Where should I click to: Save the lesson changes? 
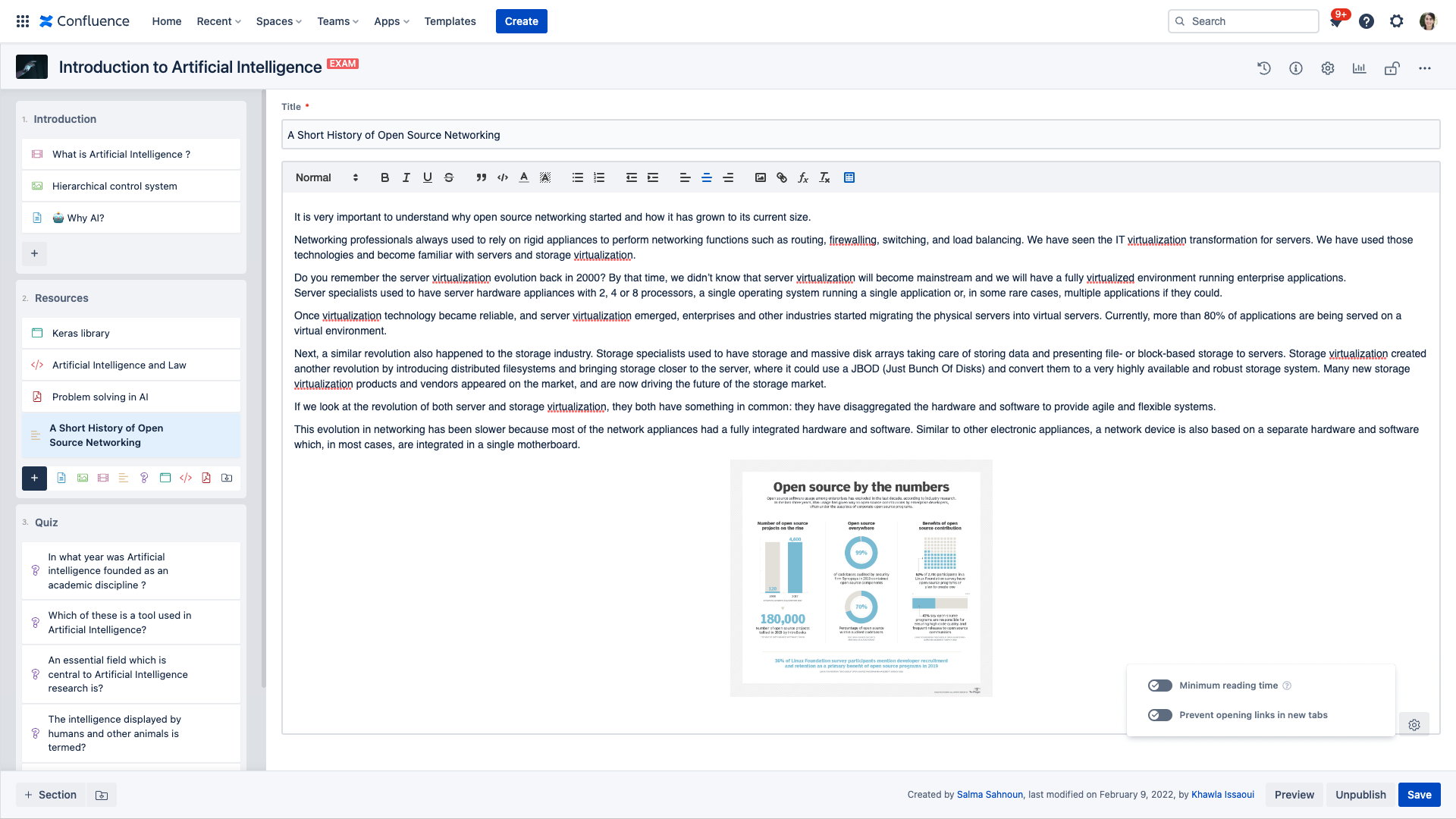[1420, 795]
